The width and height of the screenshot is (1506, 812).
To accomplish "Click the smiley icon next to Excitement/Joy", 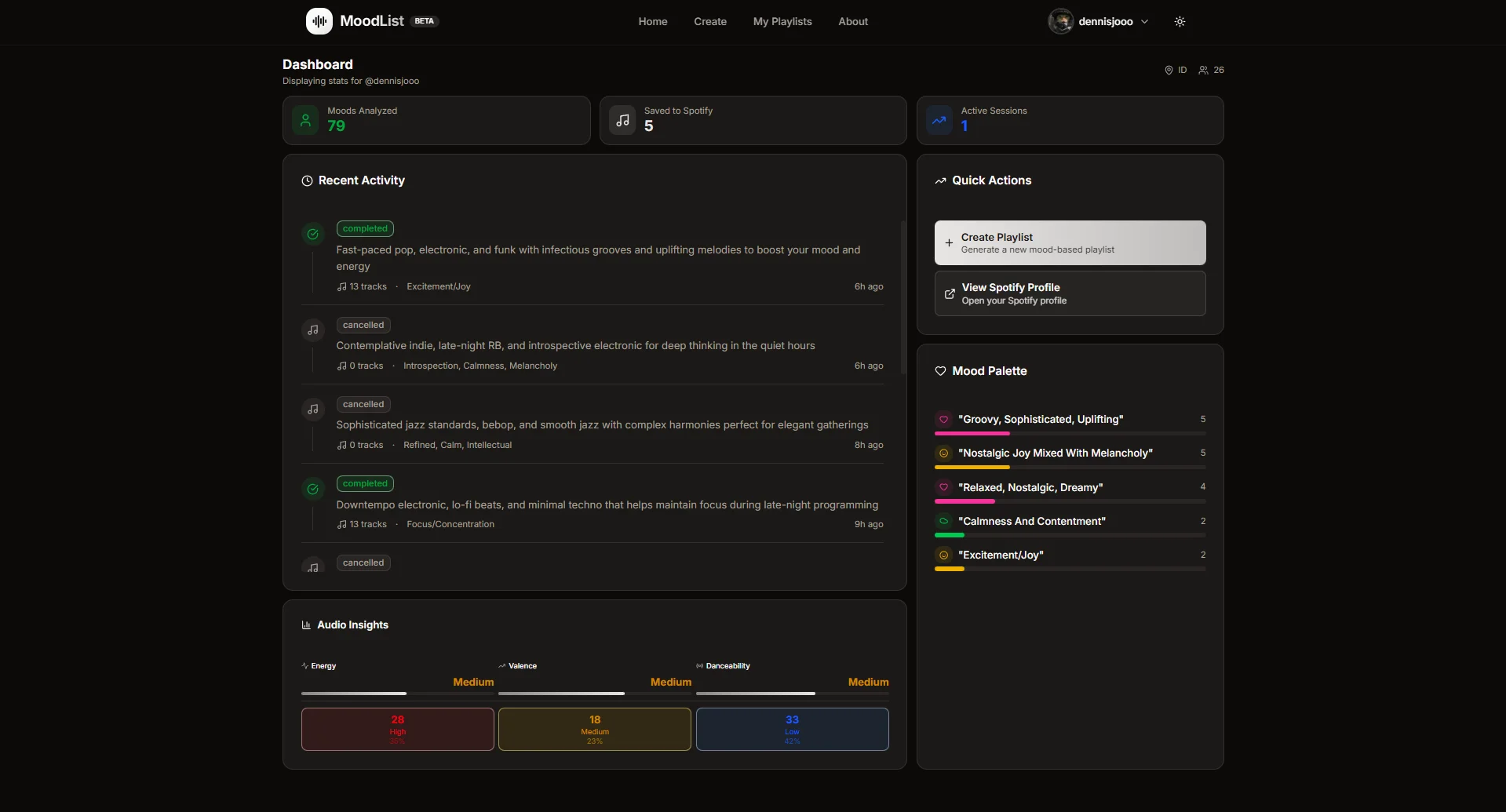I will point(943,554).
